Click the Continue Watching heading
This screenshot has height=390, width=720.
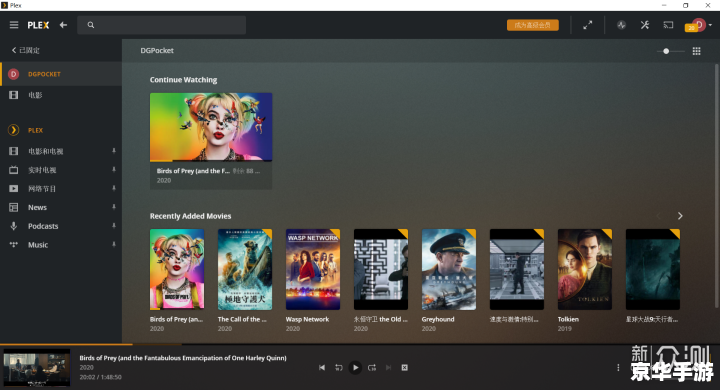[x=183, y=79]
